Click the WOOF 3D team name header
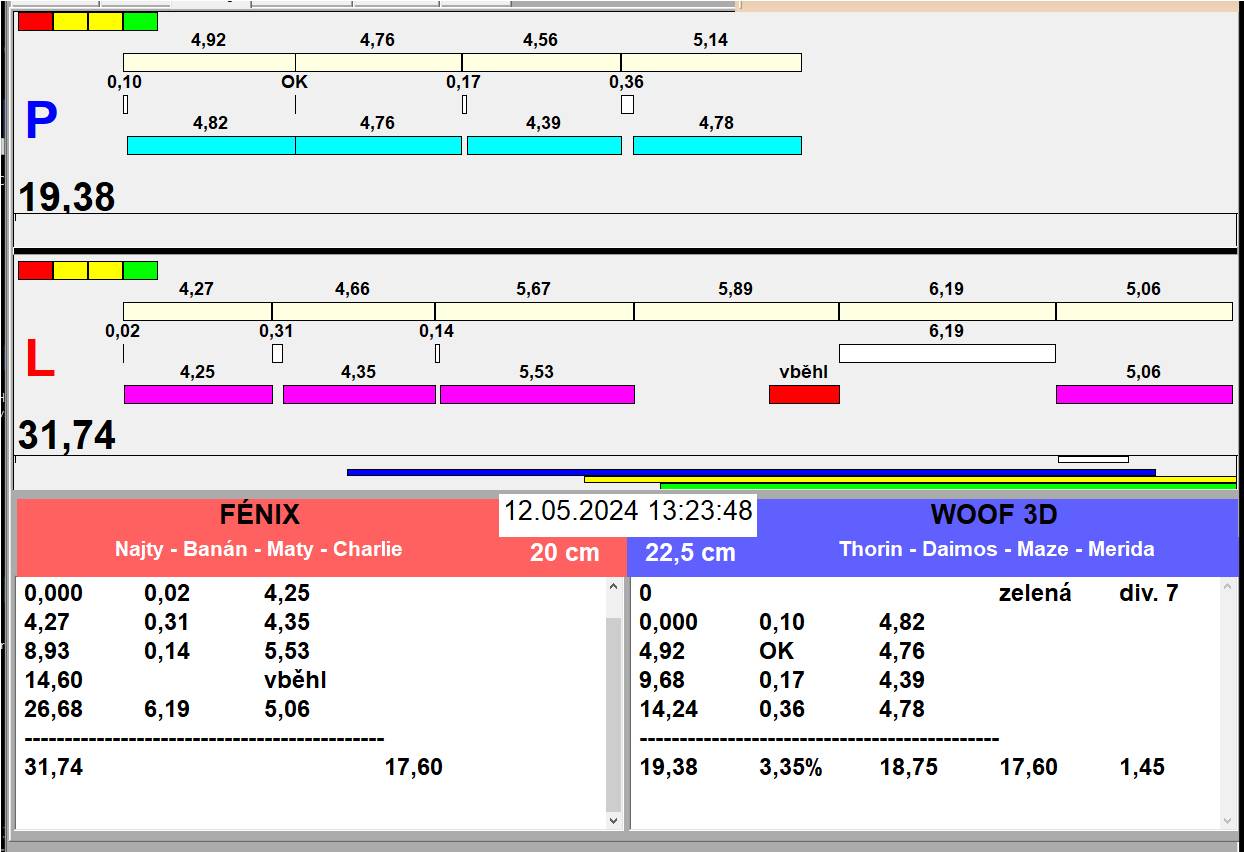This screenshot has height=852, width=1244. tap(994, 515)
